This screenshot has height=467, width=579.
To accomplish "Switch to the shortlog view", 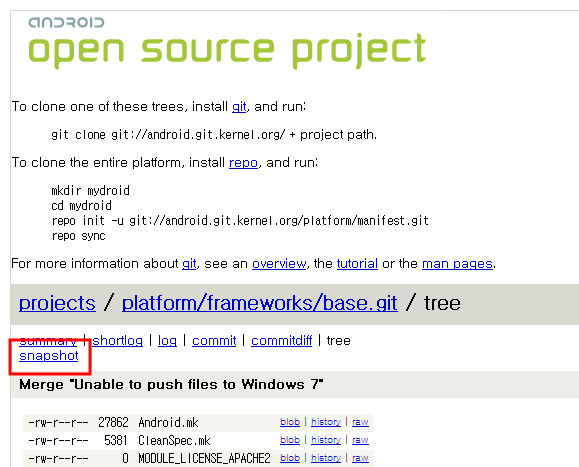I will (x=117, y=340).
